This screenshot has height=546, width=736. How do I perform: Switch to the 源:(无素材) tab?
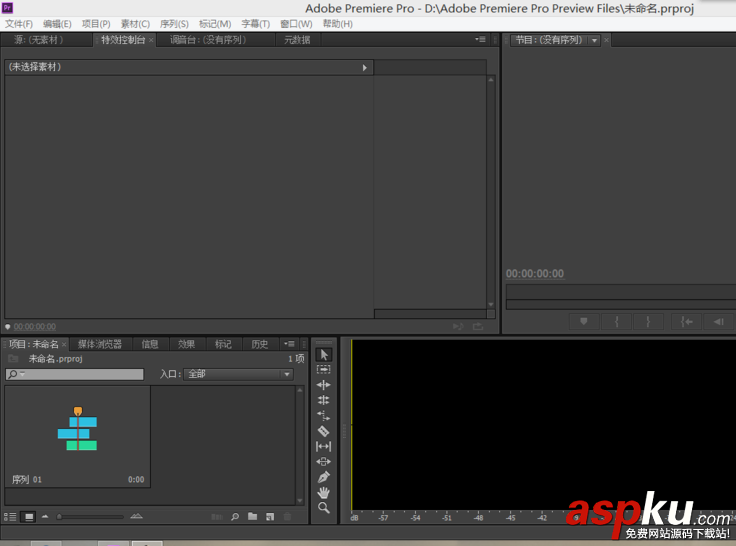[x=38, y=40]
